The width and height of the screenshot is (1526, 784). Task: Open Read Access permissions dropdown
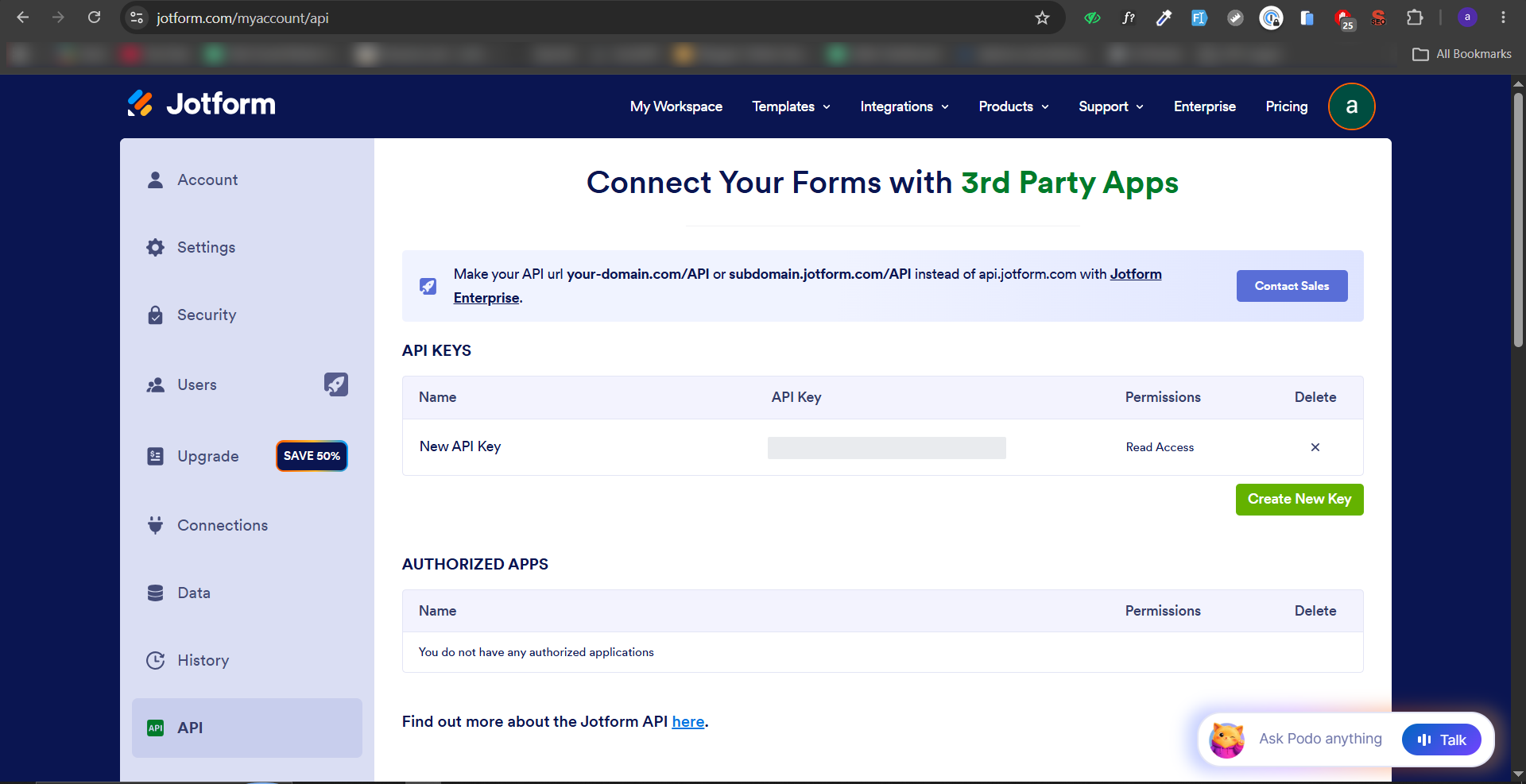(1160, 447)
